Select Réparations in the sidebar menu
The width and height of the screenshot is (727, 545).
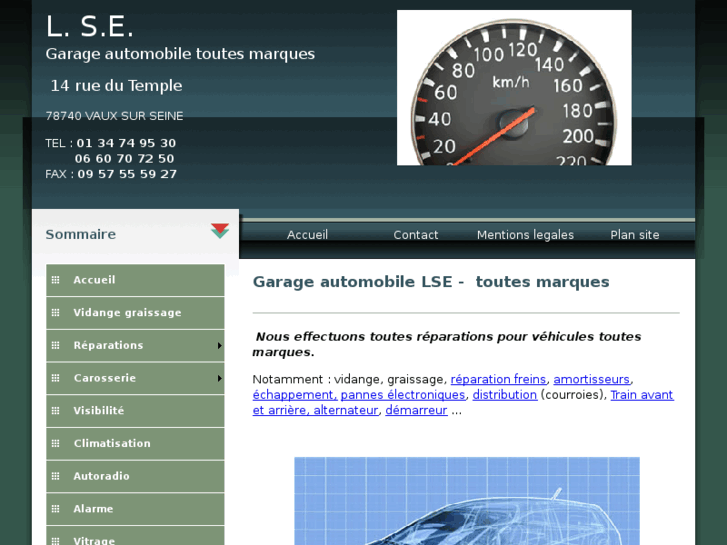point(135,346)
